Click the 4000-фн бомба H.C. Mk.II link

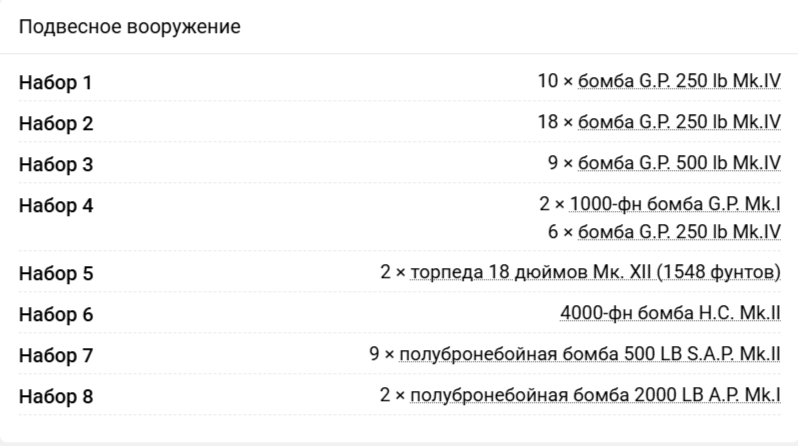click(x=671, y=314)
